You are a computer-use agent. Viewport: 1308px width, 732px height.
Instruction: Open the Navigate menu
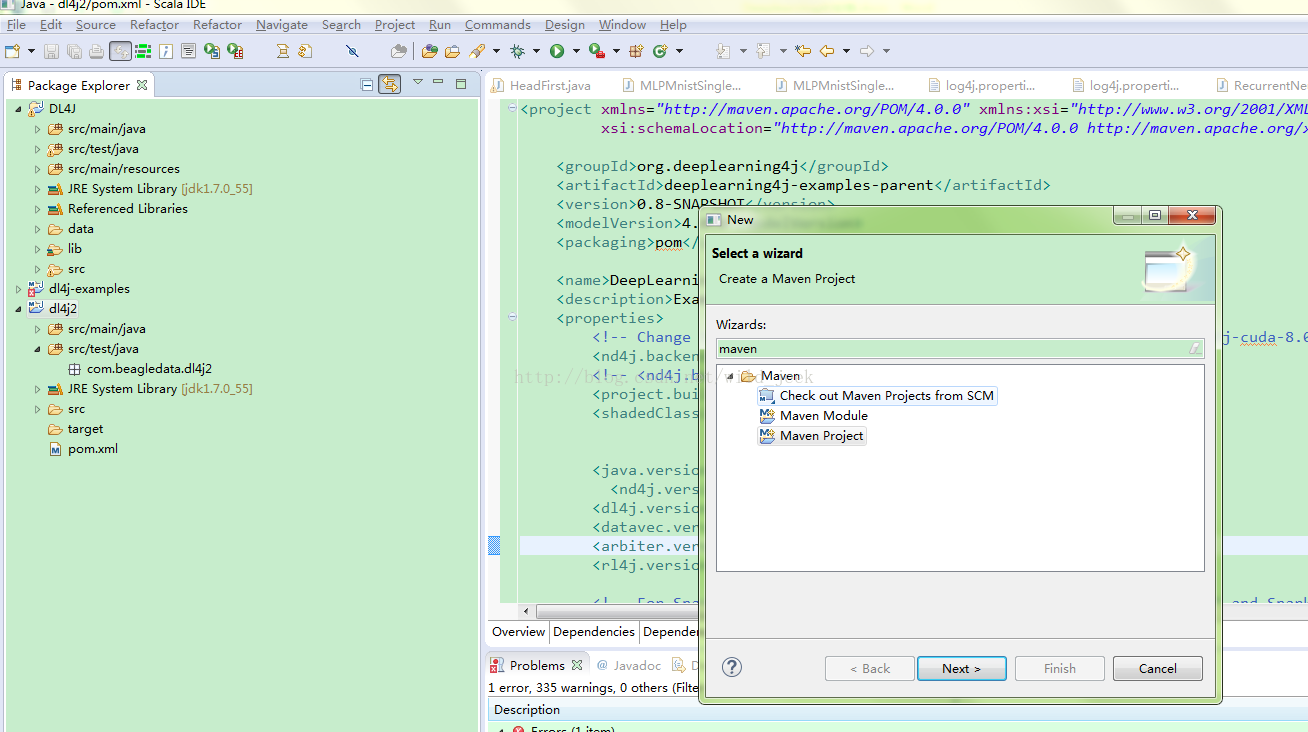[282, 24]
